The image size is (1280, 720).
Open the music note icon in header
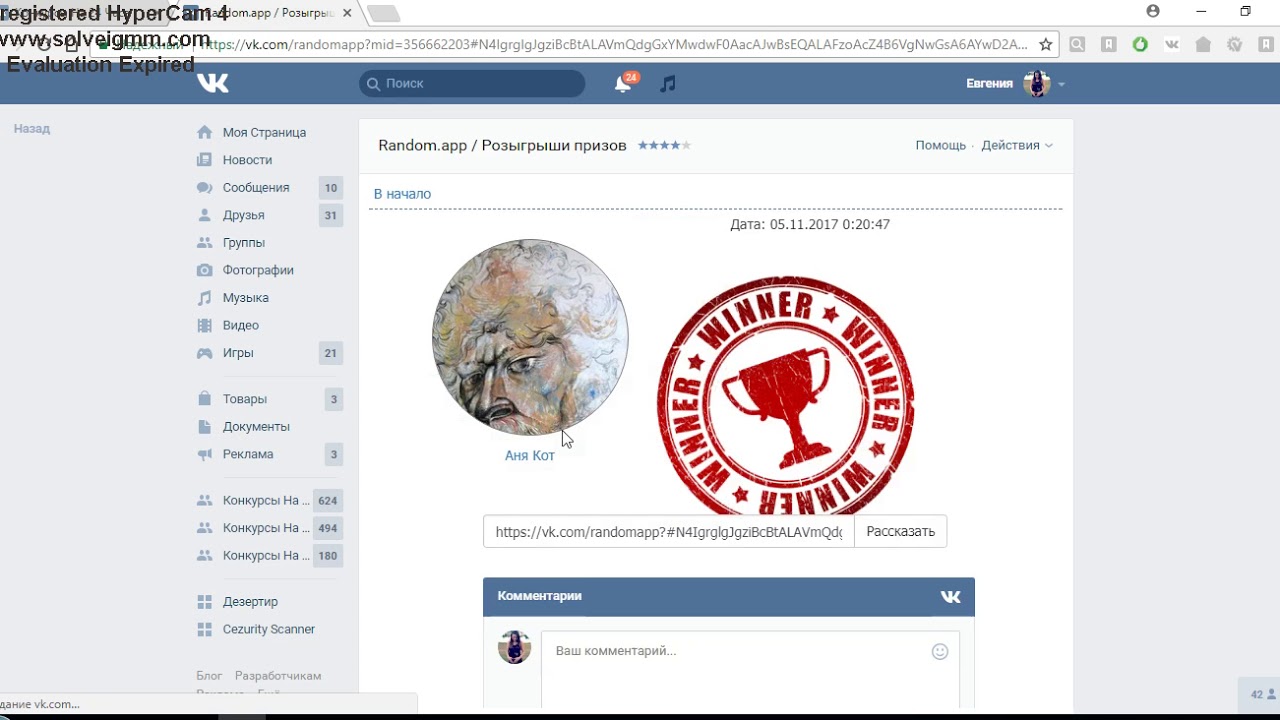668,84
